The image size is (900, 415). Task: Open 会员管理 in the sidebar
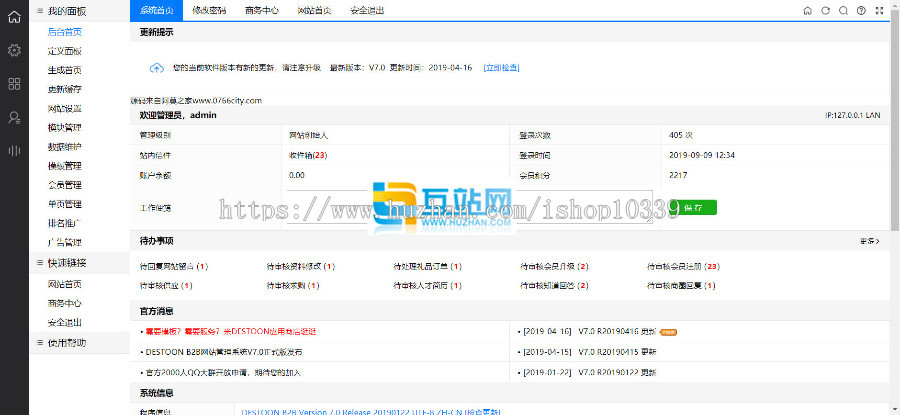(65, 185)
